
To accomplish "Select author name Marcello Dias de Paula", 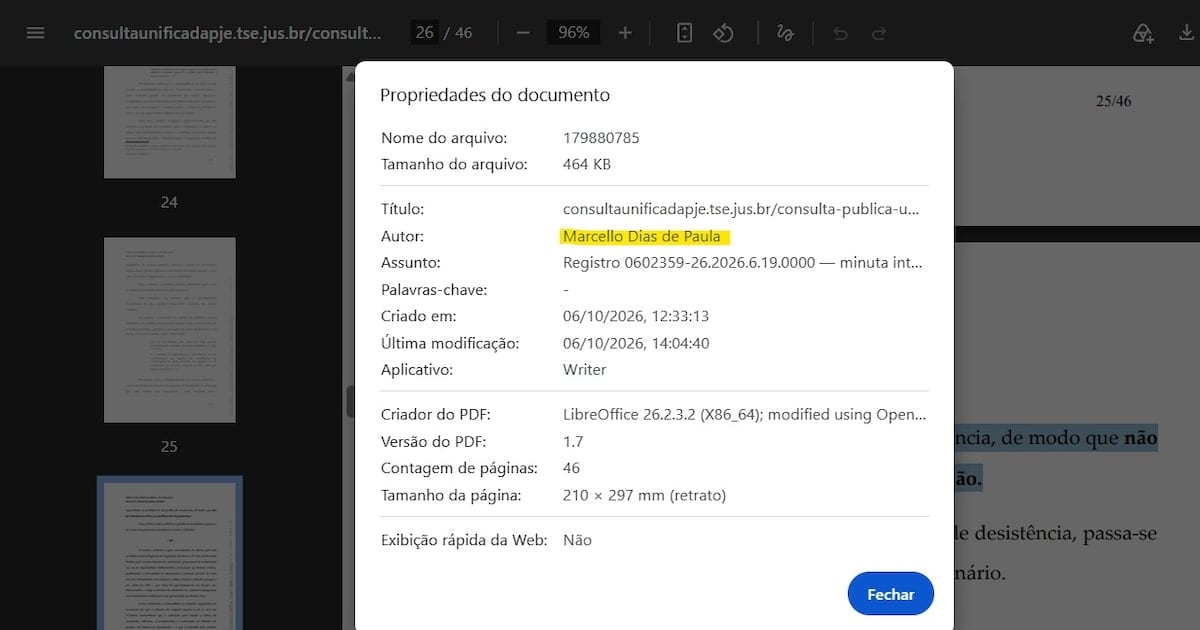I will point(642,237).
